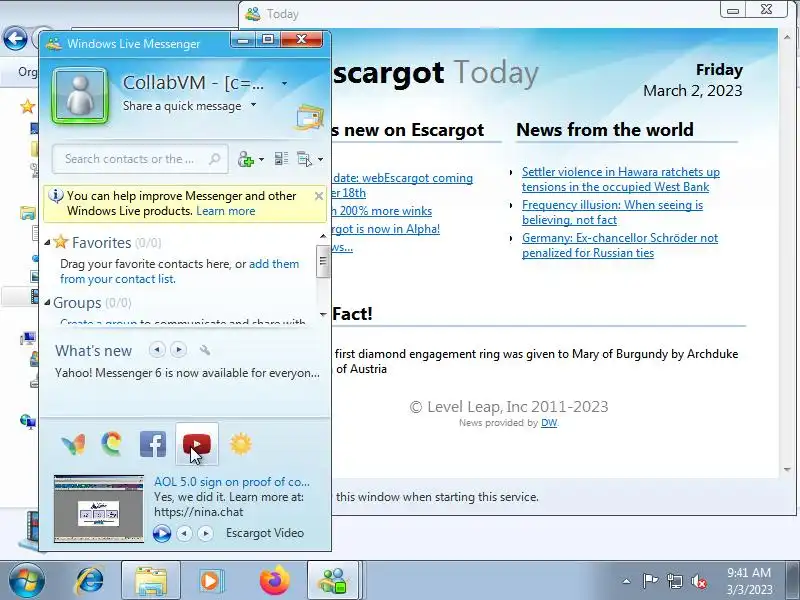Go to next Escargot Video item

(x=206, y=534)
